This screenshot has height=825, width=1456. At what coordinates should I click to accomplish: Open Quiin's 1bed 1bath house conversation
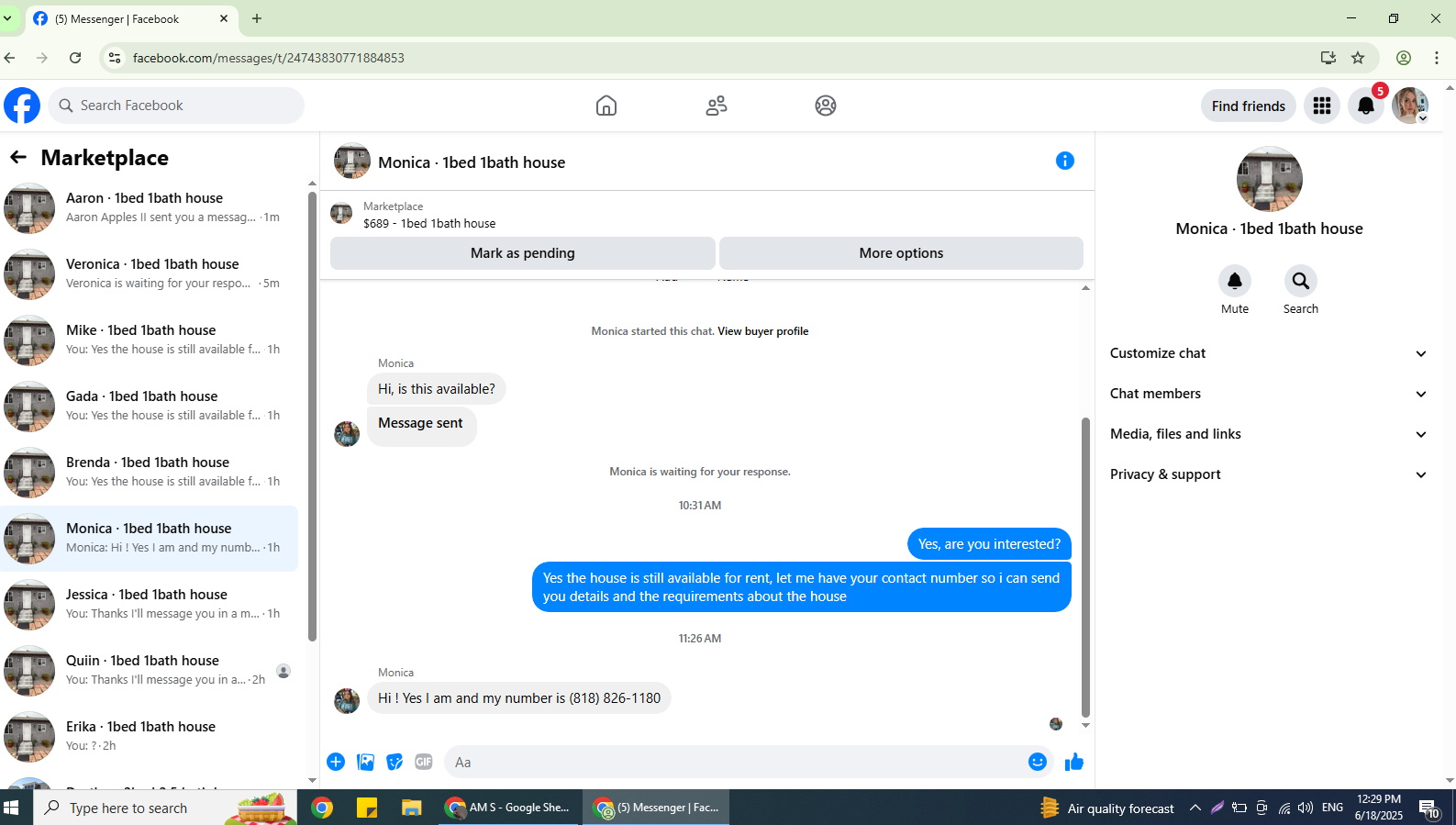coord(150,671)
